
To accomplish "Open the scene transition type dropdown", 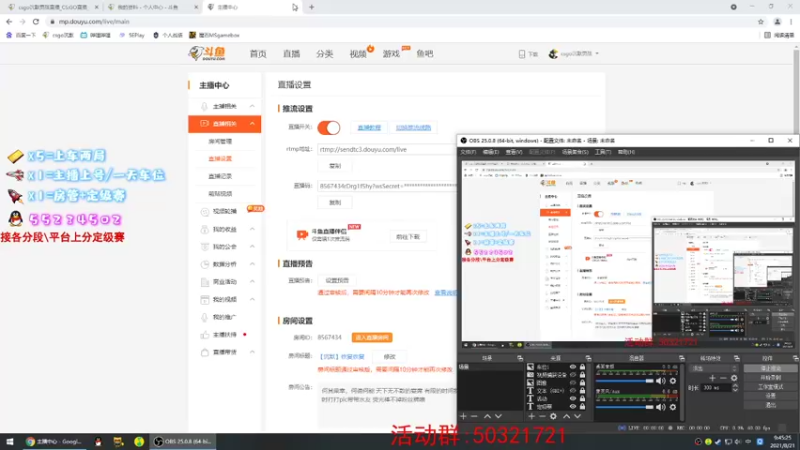I will [714, 368].
